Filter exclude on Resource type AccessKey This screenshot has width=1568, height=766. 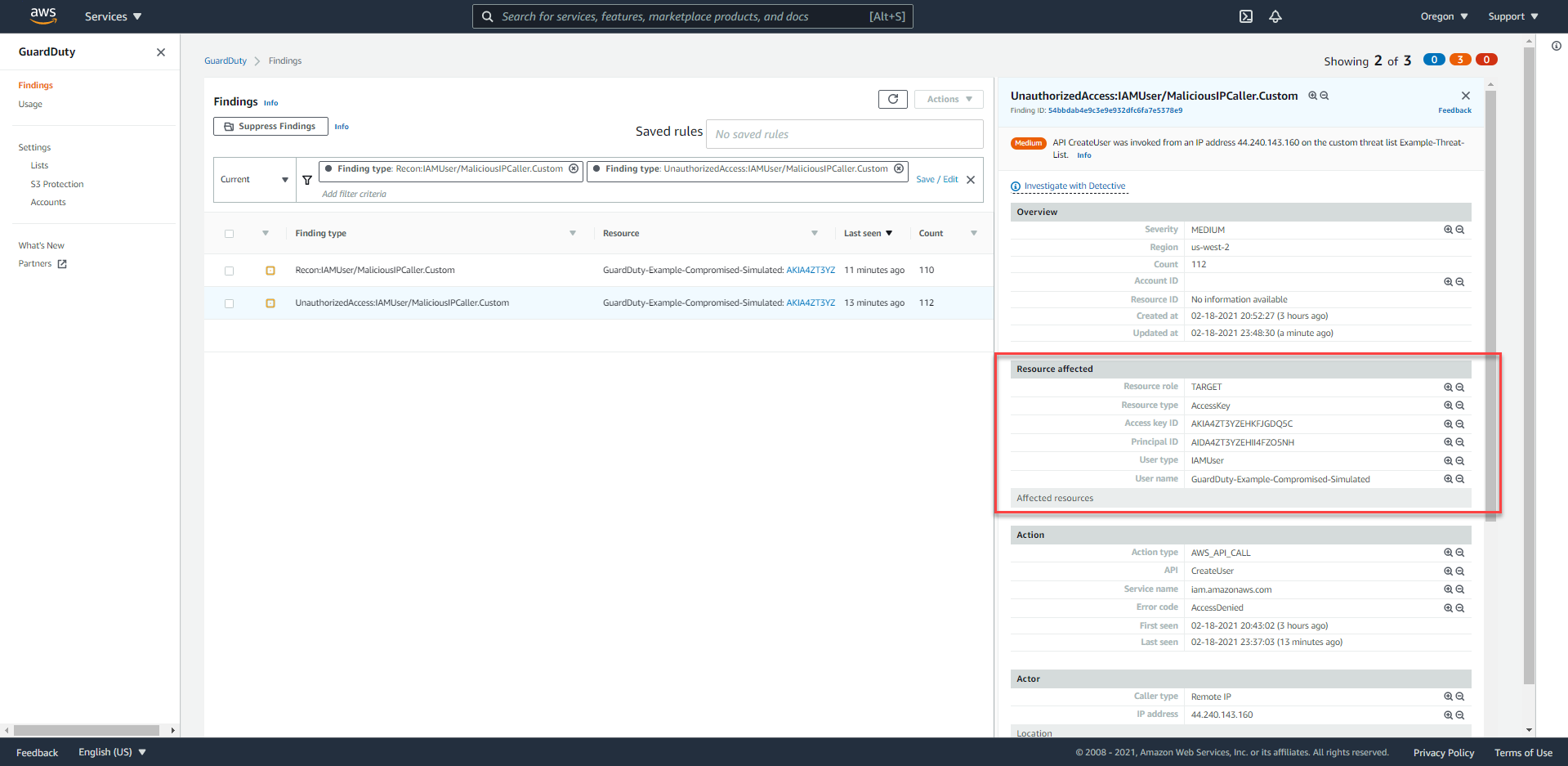(1460, 405)
